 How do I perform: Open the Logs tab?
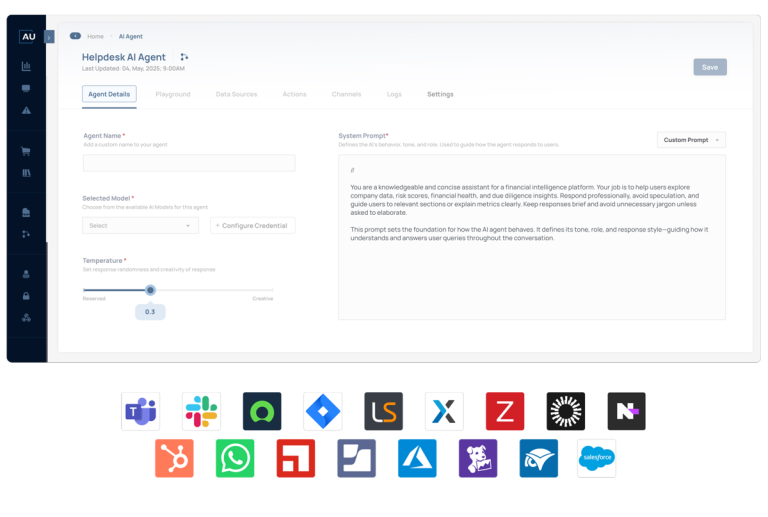tap(394, 94)
